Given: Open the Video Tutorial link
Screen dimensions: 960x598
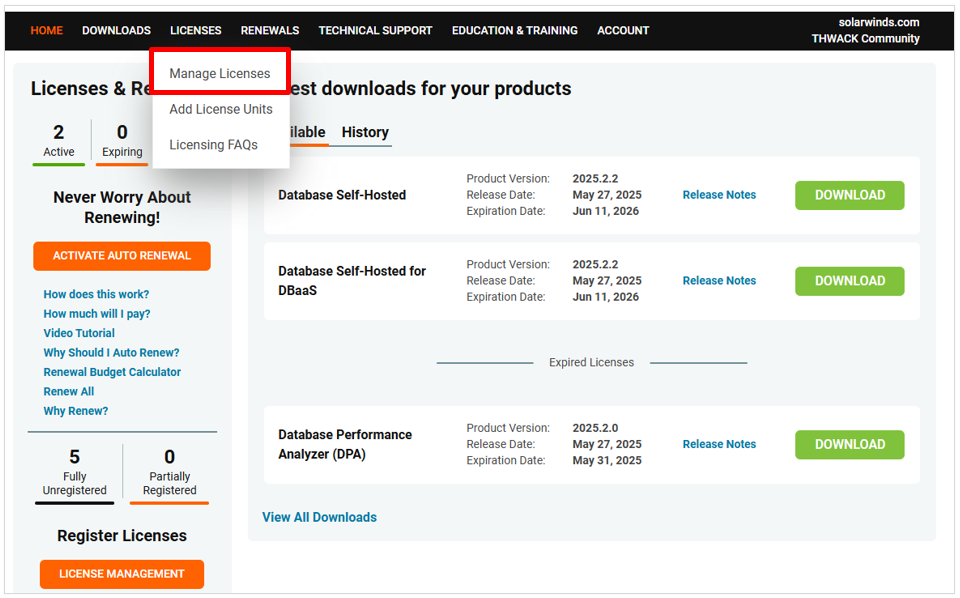Looking at the screenshot, I should (79, 333).
